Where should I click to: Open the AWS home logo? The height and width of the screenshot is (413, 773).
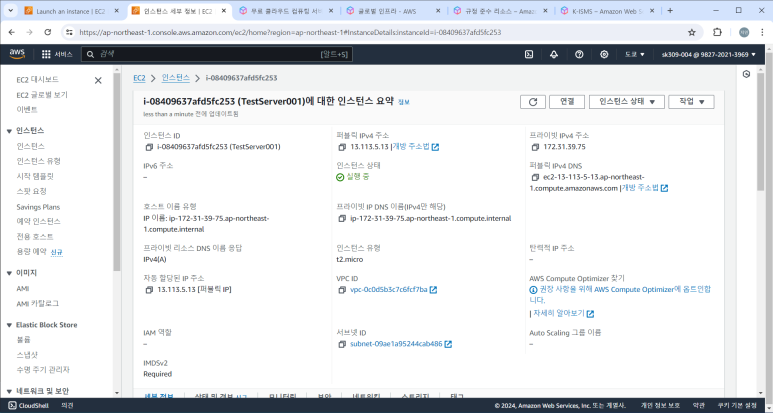click(17, 54)
